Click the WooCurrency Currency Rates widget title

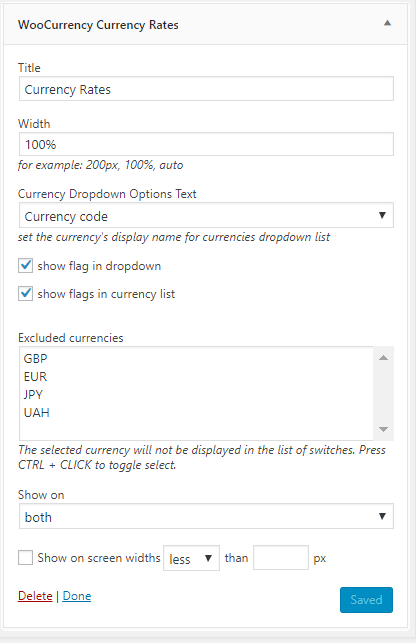tap(98, 25)
